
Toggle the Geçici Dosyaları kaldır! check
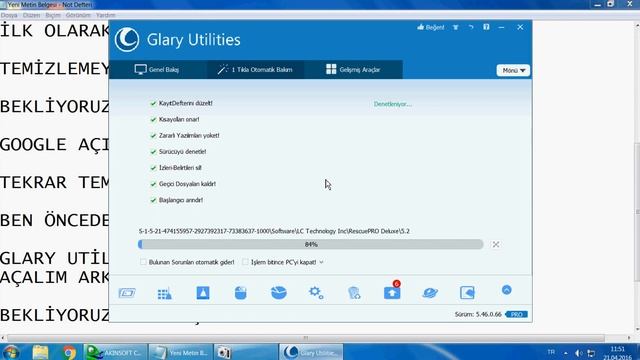[x=153, y=184]
